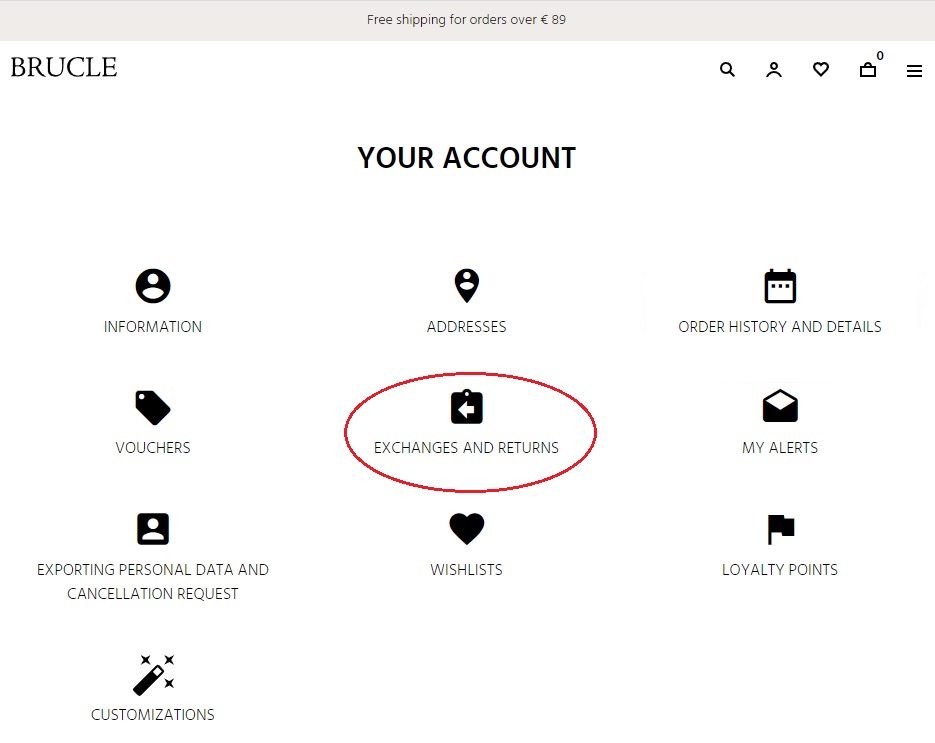The image size is (935, 743).
Task: Select the Addresses map pin icon
Action: click(466, 286)
